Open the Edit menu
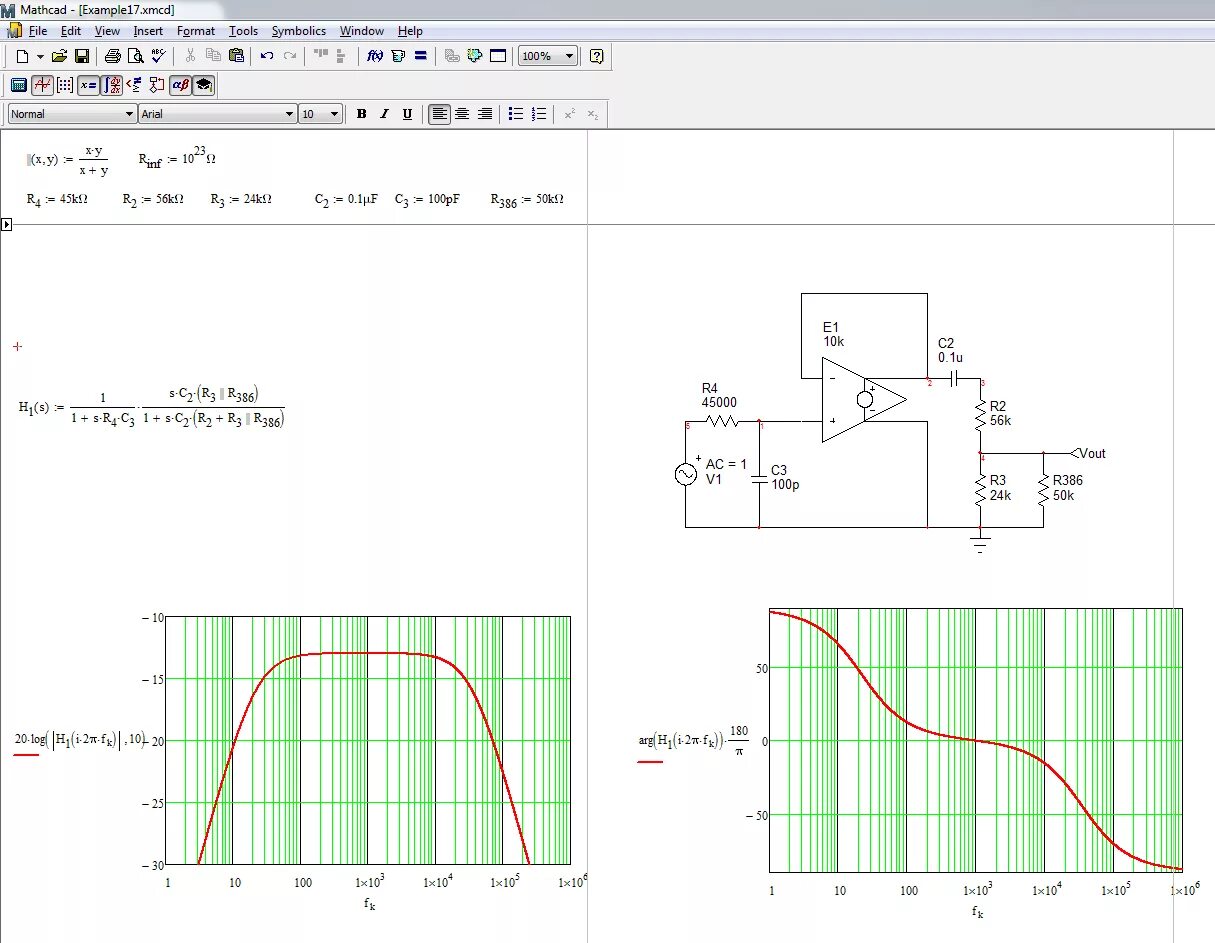The width and height of the screenshot is (1215, 943). (70, 31)
